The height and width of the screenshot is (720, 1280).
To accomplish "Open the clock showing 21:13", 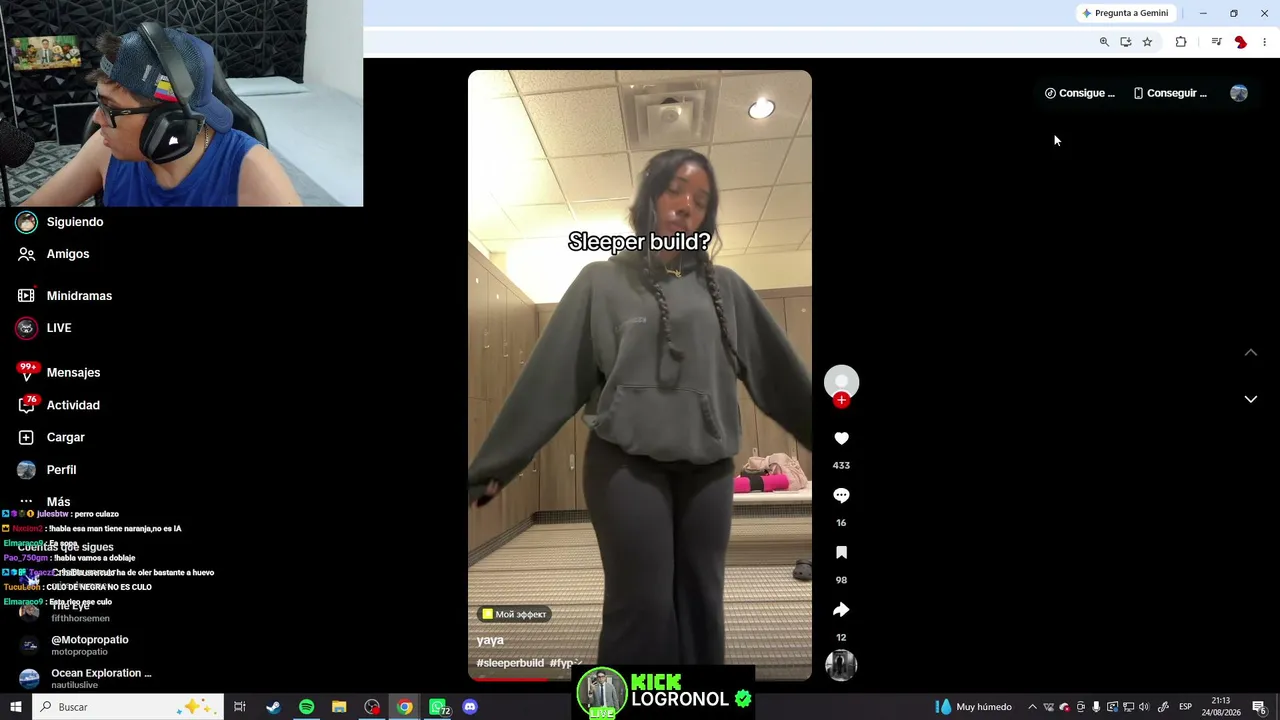I will pos(1220,707).
